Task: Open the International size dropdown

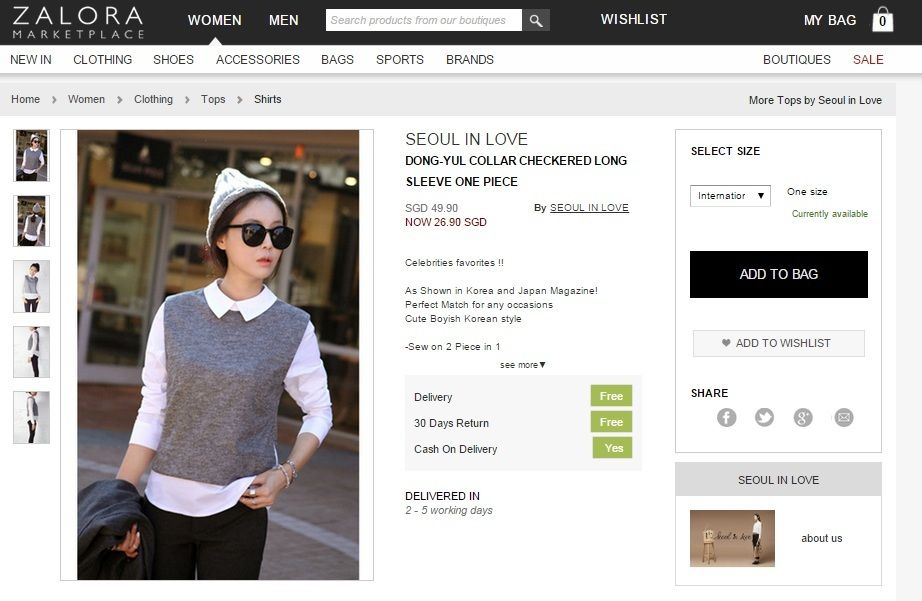Action: pyautogui.click(x=730, y=196)
